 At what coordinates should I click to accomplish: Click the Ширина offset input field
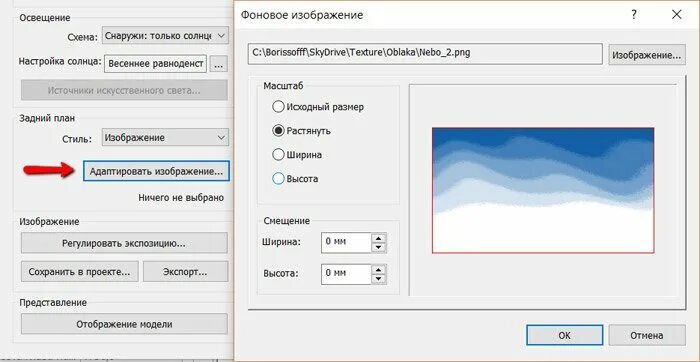click(346, 242)
